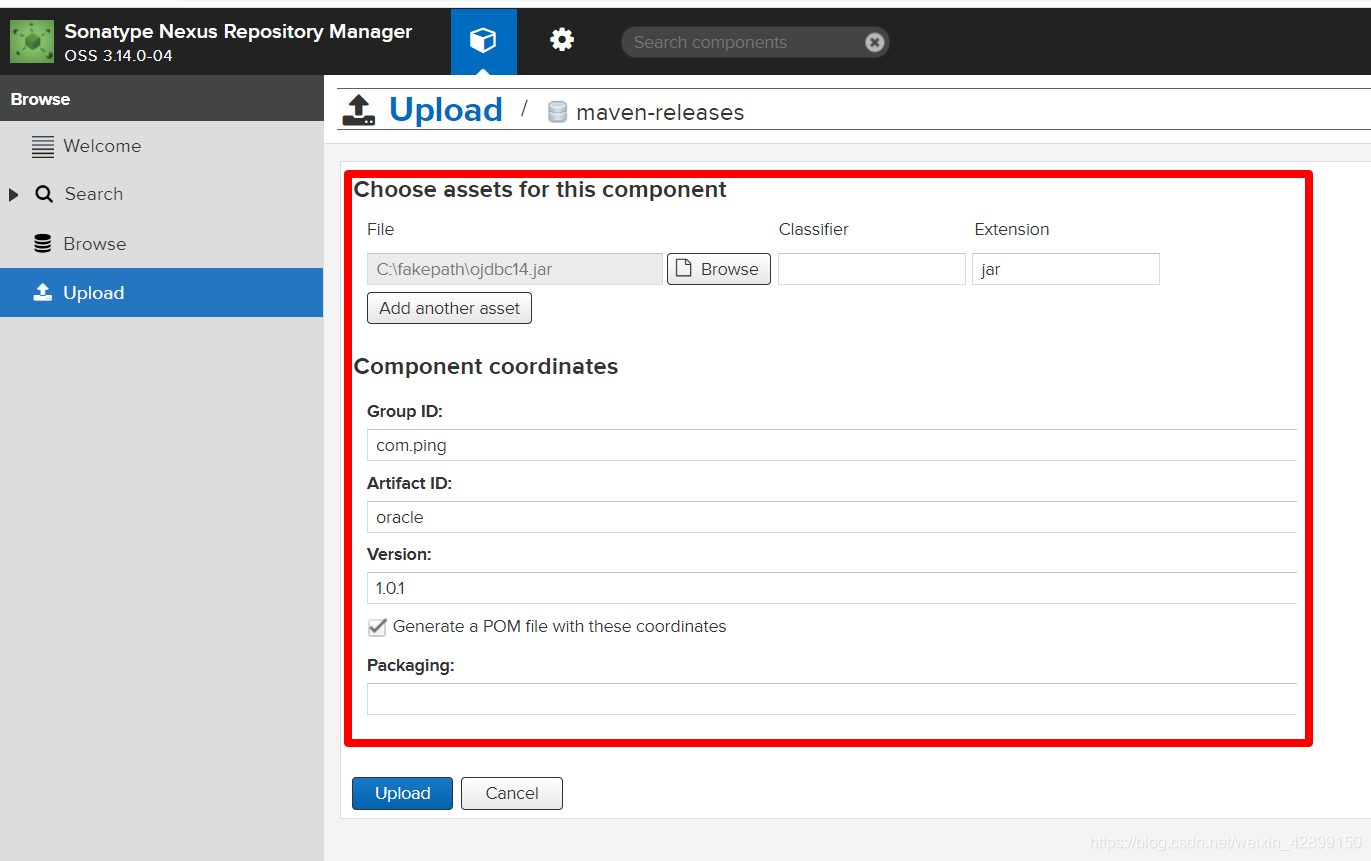Click Sonatype Nexus Repository Manager title
Viewport: 1371px width, 861px height.
point(238,31)
